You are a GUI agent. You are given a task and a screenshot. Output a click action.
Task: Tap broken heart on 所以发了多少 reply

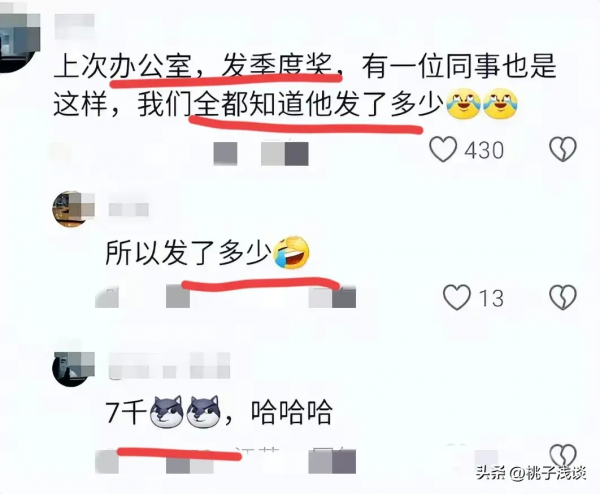[563, 297]
